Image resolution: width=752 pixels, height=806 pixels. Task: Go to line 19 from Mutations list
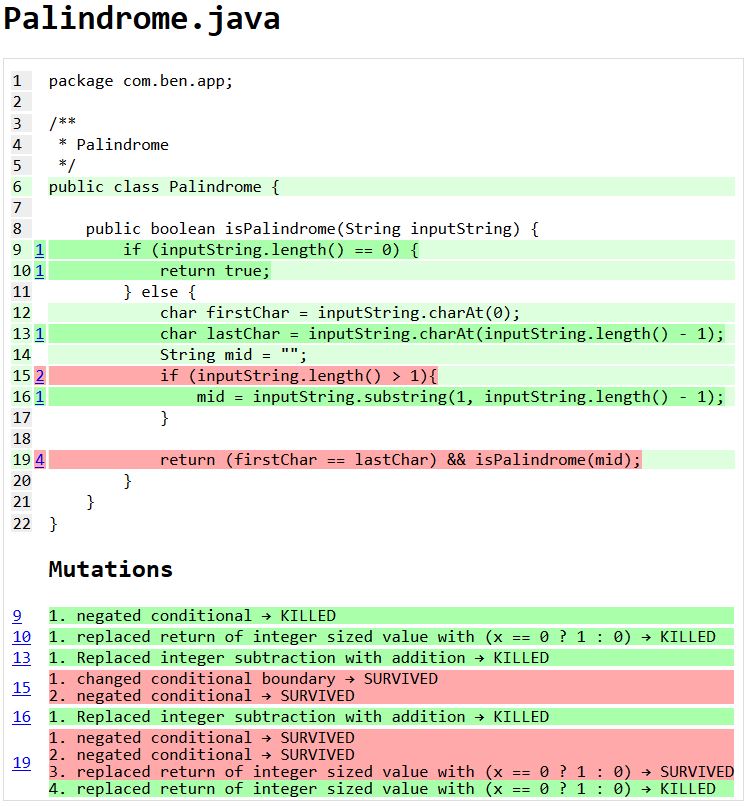pyautogui.click(x=21, y=763)
